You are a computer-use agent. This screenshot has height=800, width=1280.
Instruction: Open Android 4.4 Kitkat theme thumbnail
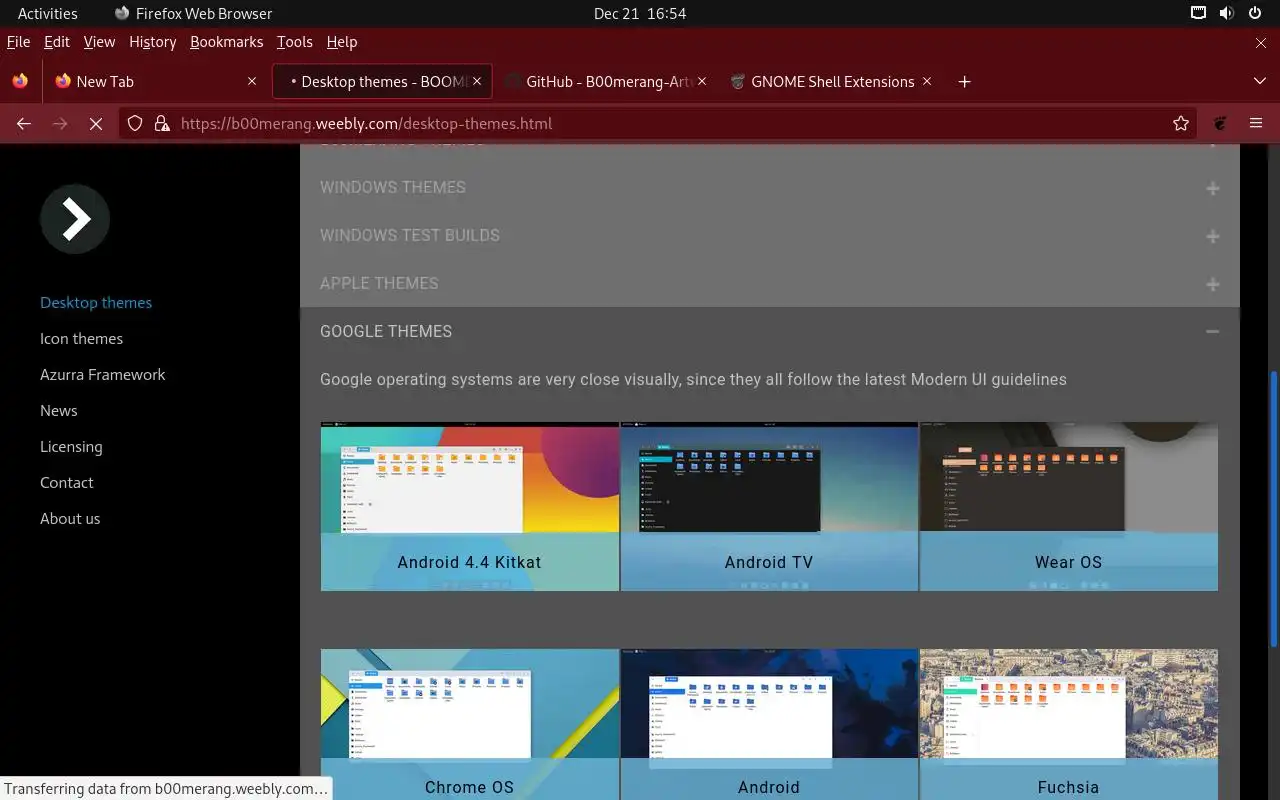point(469,506)
